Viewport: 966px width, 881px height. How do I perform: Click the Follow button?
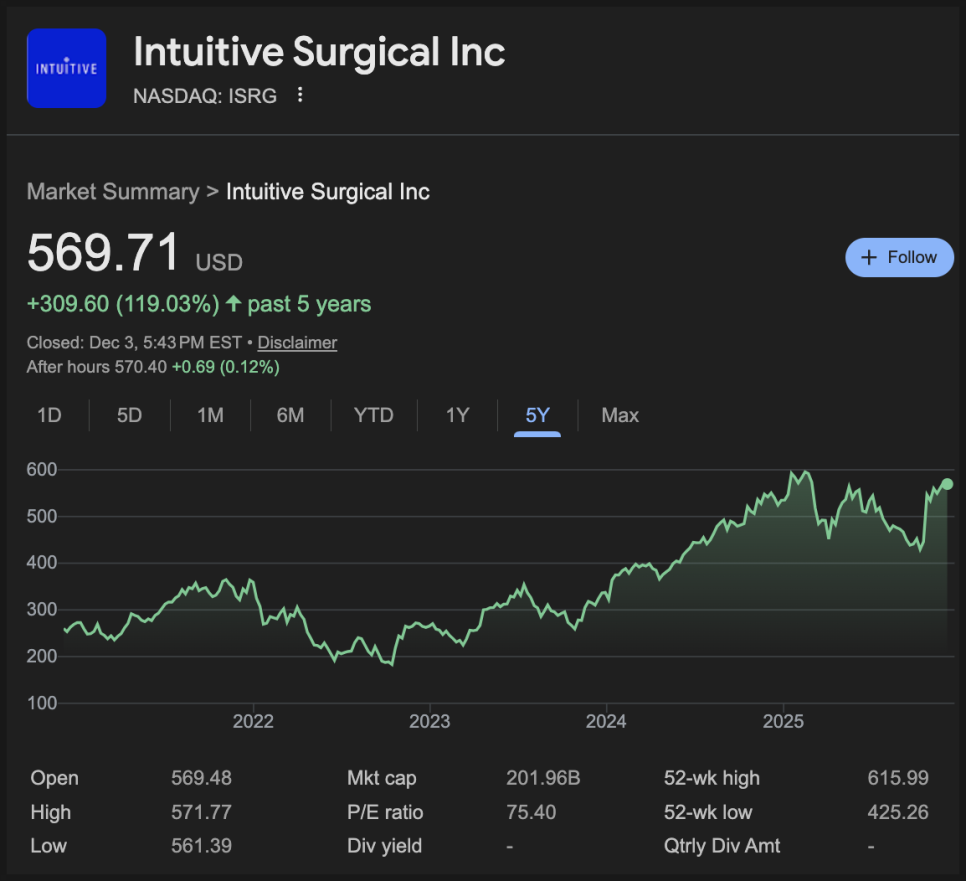pyautogui.click(x=899, y=257)
